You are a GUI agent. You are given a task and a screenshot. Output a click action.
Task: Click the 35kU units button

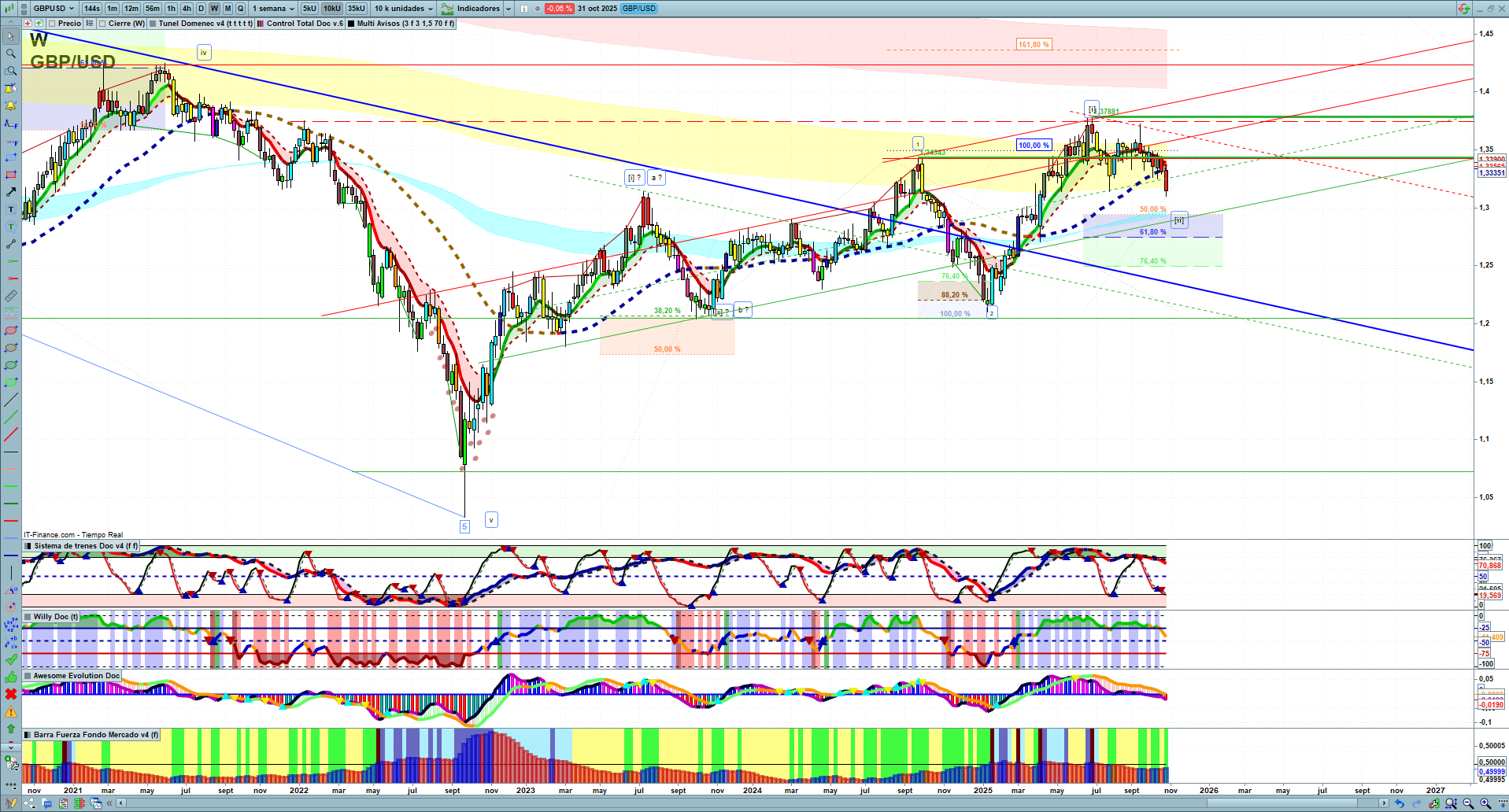pos(357,9)
